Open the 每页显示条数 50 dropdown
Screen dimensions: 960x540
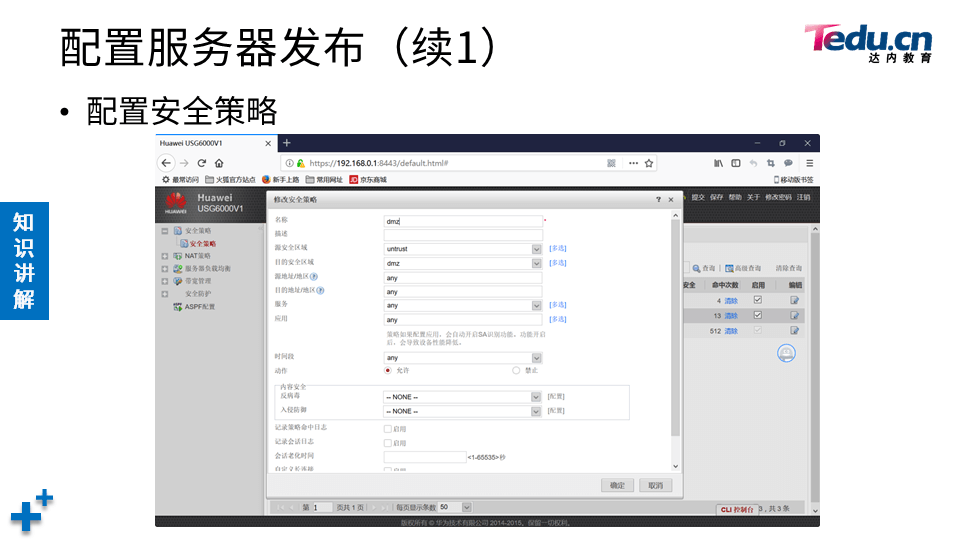click(x=467, y=507)
